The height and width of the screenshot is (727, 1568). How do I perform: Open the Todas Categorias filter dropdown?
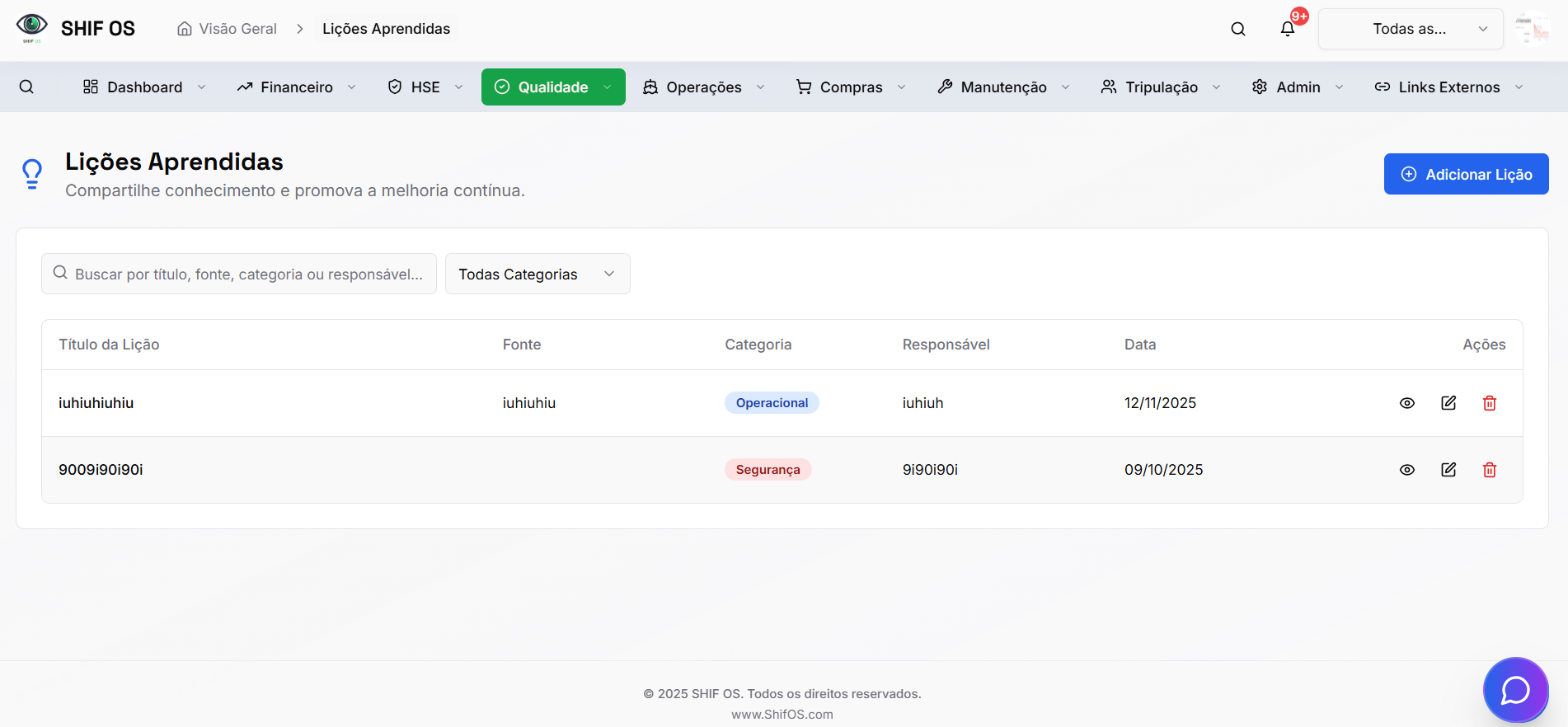pyautogui.click(x=538, y=274)
